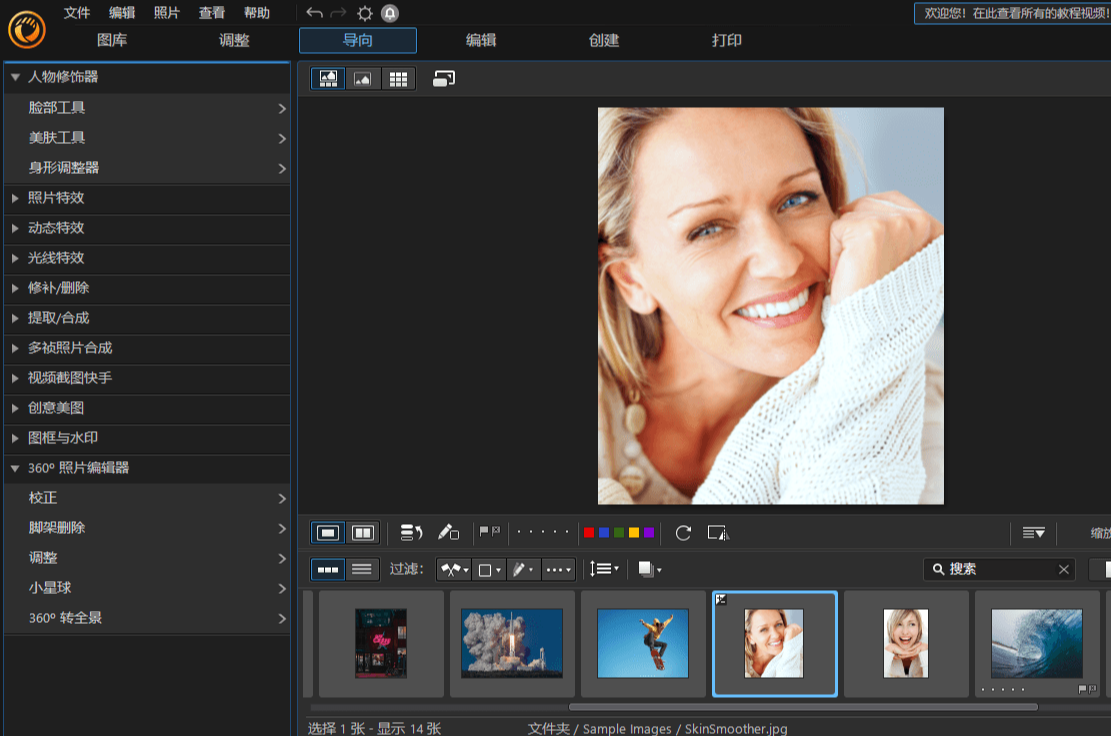Clear the search box with X icon
This screenshot has height=736, width=1111.
tap(1063, 569)
